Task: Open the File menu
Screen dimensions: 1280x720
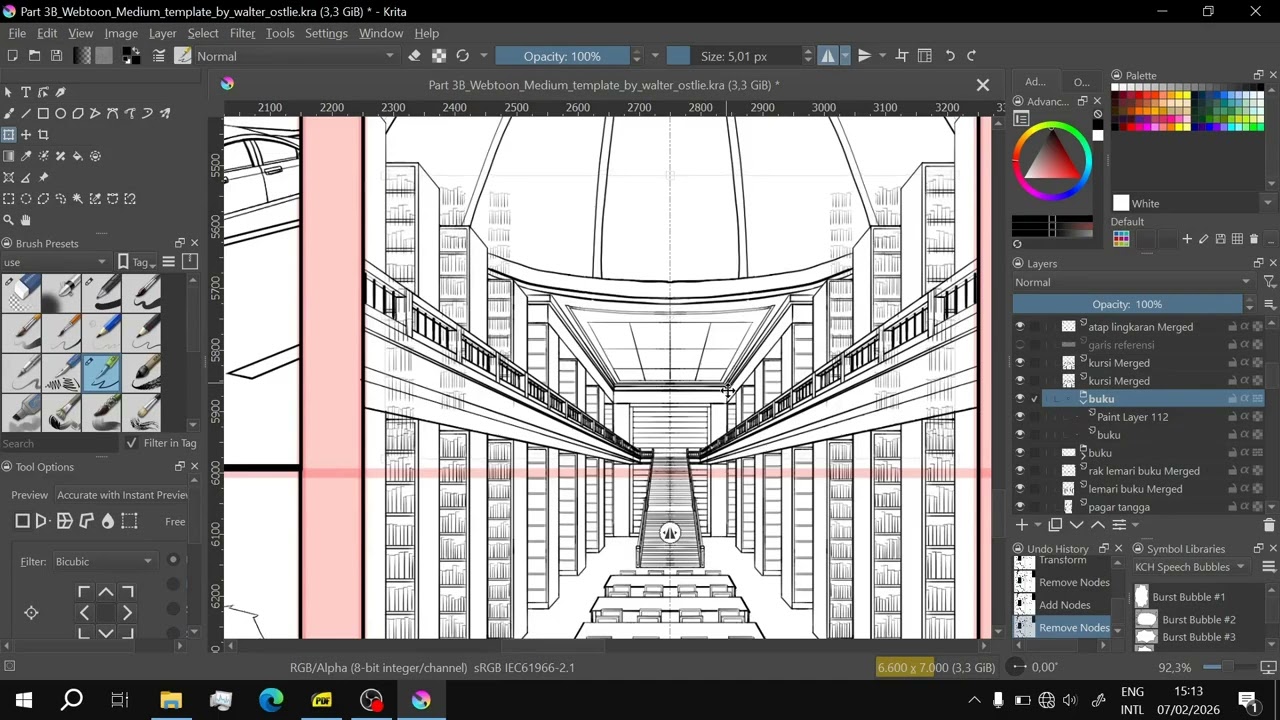Action: (17, 33)
